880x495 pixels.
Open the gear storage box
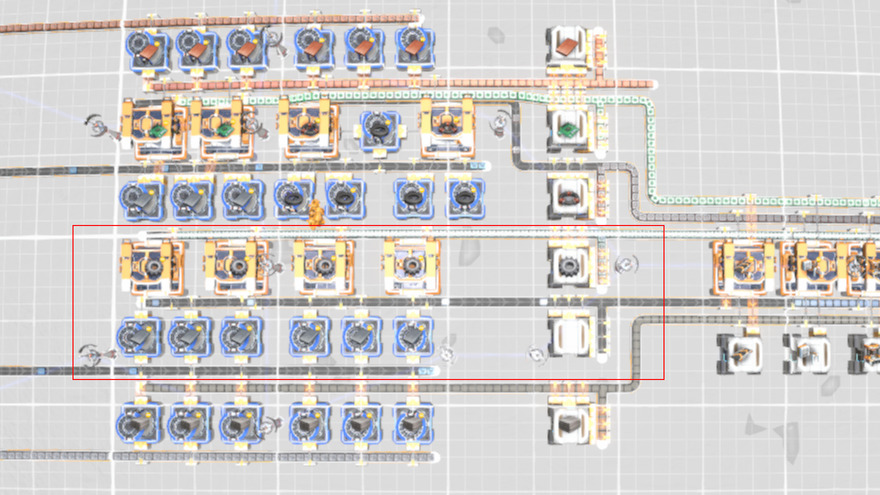(x=567, y=265)
